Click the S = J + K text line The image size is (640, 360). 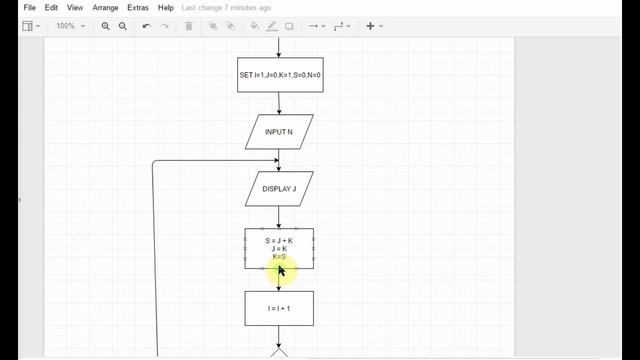point(279,241)
